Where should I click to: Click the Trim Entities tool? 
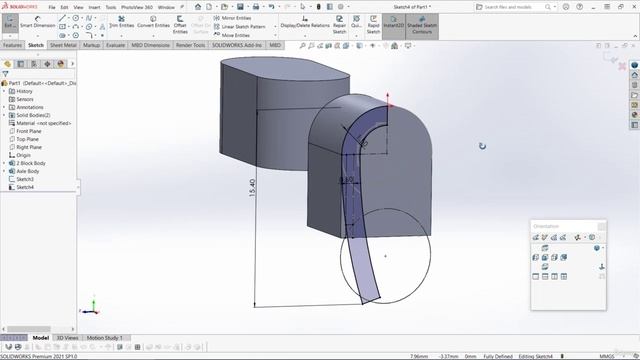pos(121,22)
